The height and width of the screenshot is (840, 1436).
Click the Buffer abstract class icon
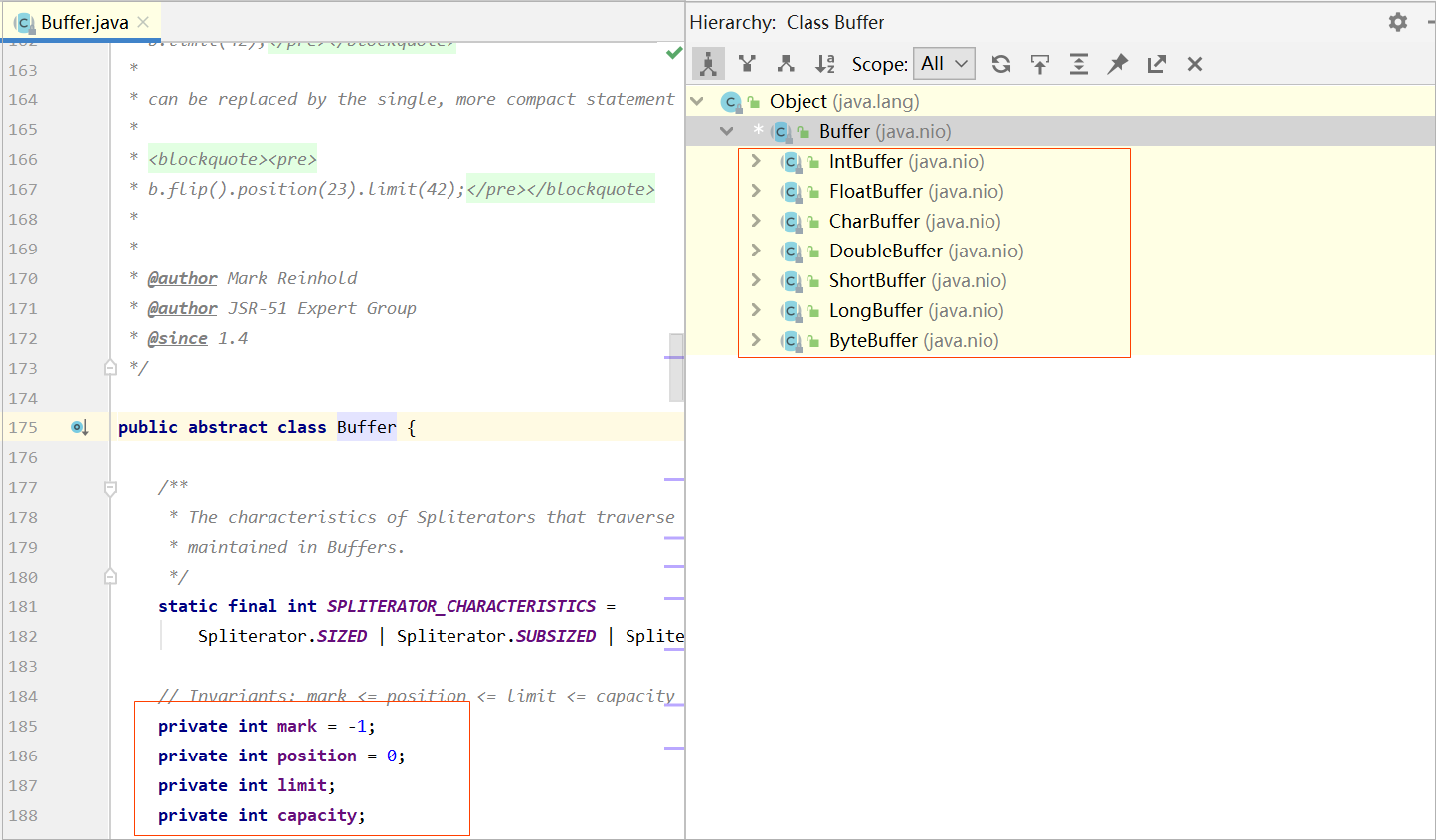point(782,132)
